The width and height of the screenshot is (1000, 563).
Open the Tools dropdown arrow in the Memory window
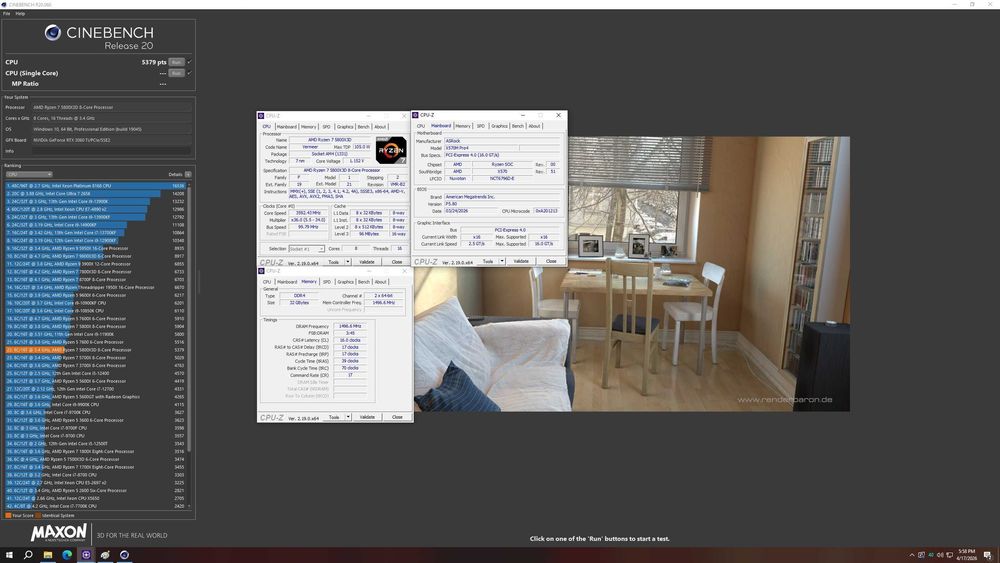[348, 417]
